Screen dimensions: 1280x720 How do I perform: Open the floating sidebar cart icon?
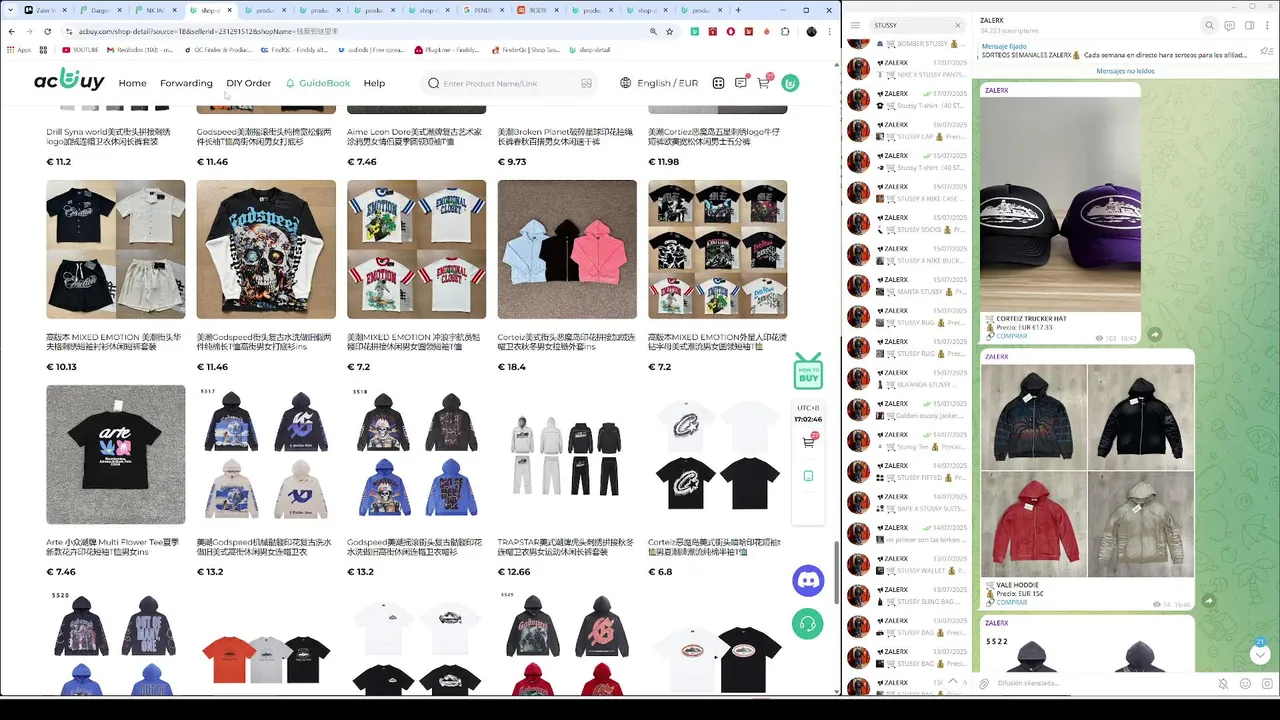(808, 441)
